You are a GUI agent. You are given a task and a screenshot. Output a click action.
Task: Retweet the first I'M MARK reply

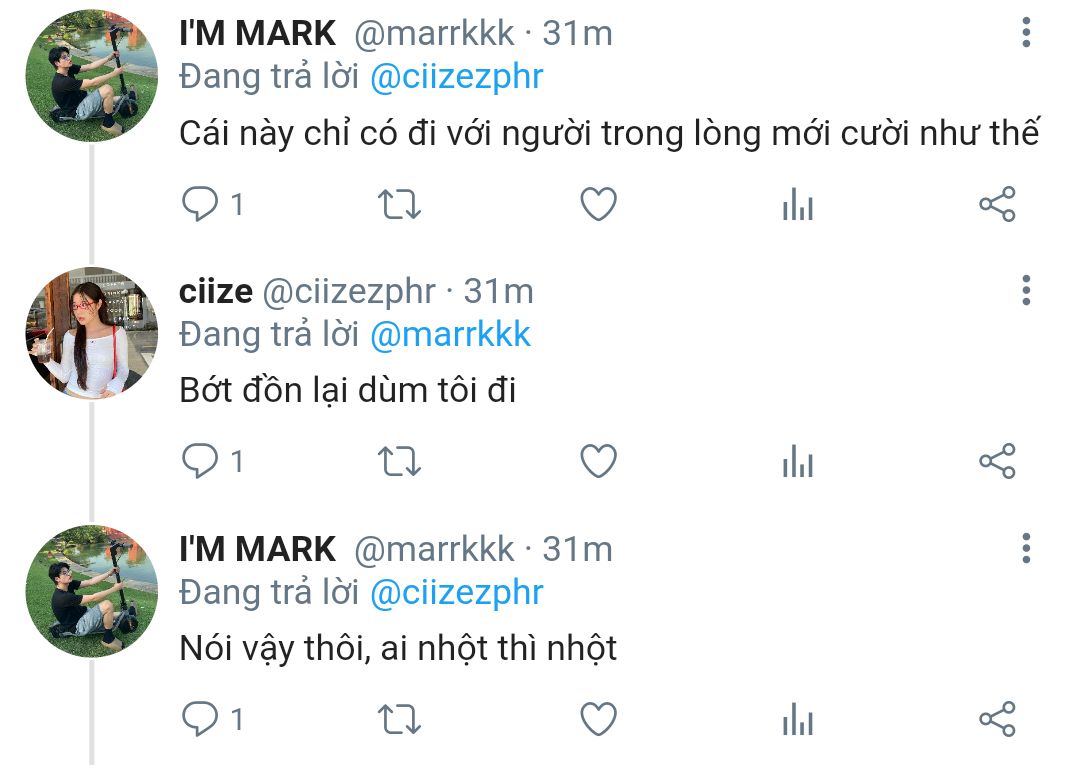click(399, 205)
